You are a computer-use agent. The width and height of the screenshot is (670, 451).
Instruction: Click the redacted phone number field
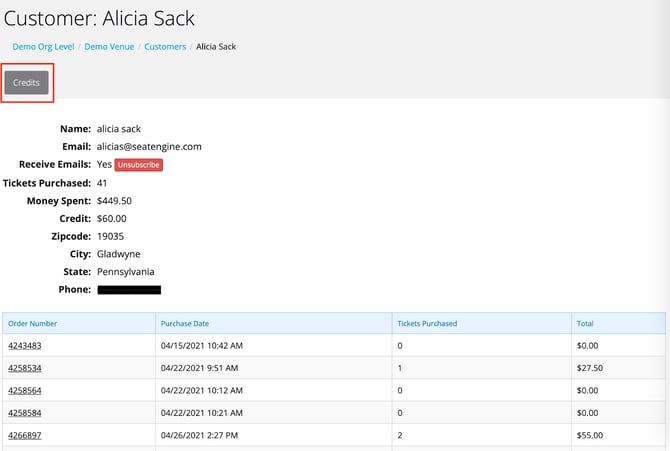click(x=129, y=290)
